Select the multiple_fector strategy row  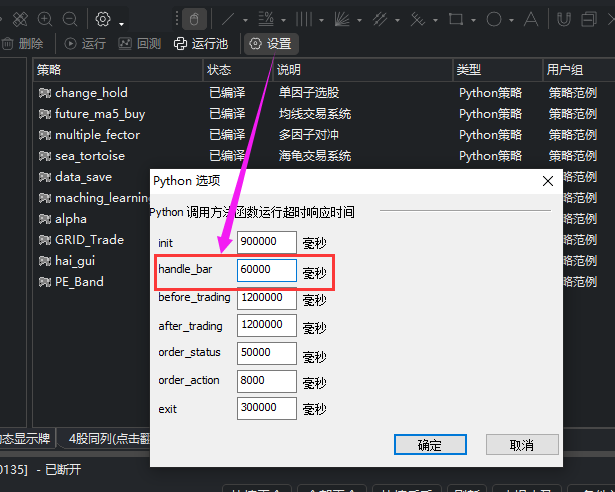[324, 135]
